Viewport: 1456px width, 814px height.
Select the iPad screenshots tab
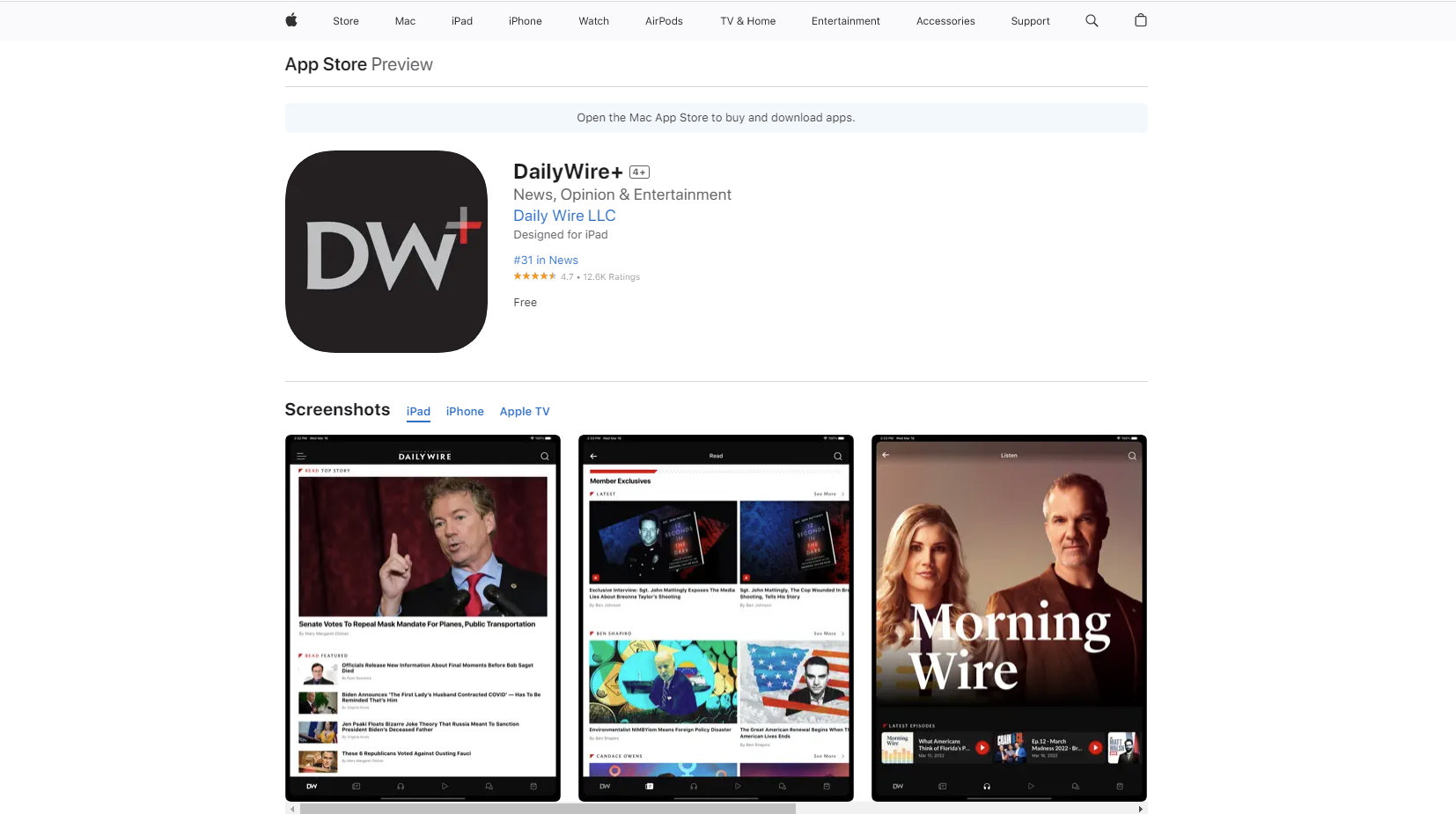tap(418, 411)
